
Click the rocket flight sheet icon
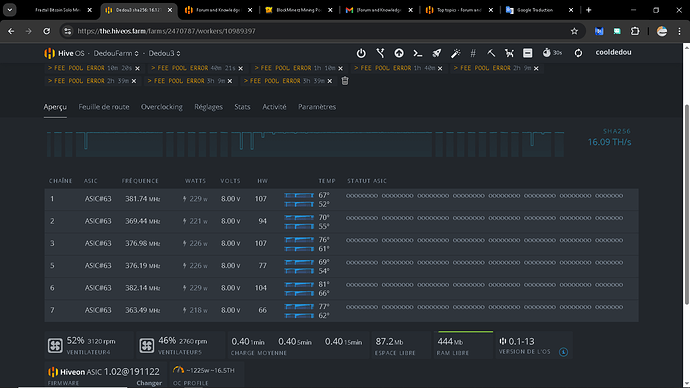click(x=437, y=53)
